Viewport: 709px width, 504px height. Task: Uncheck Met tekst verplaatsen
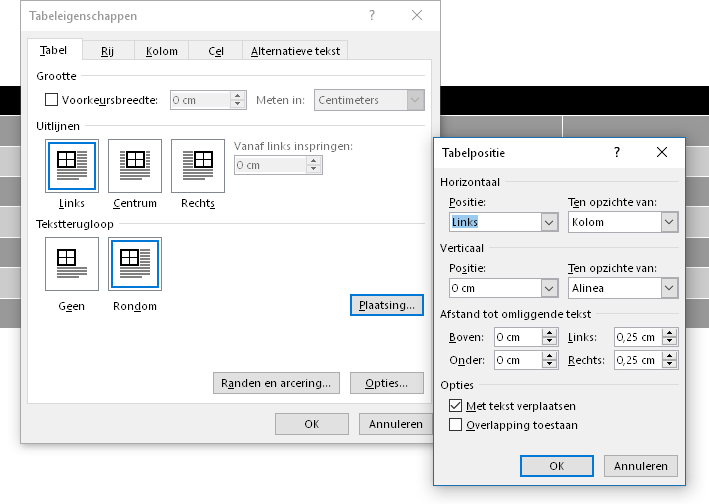[455, 406]
